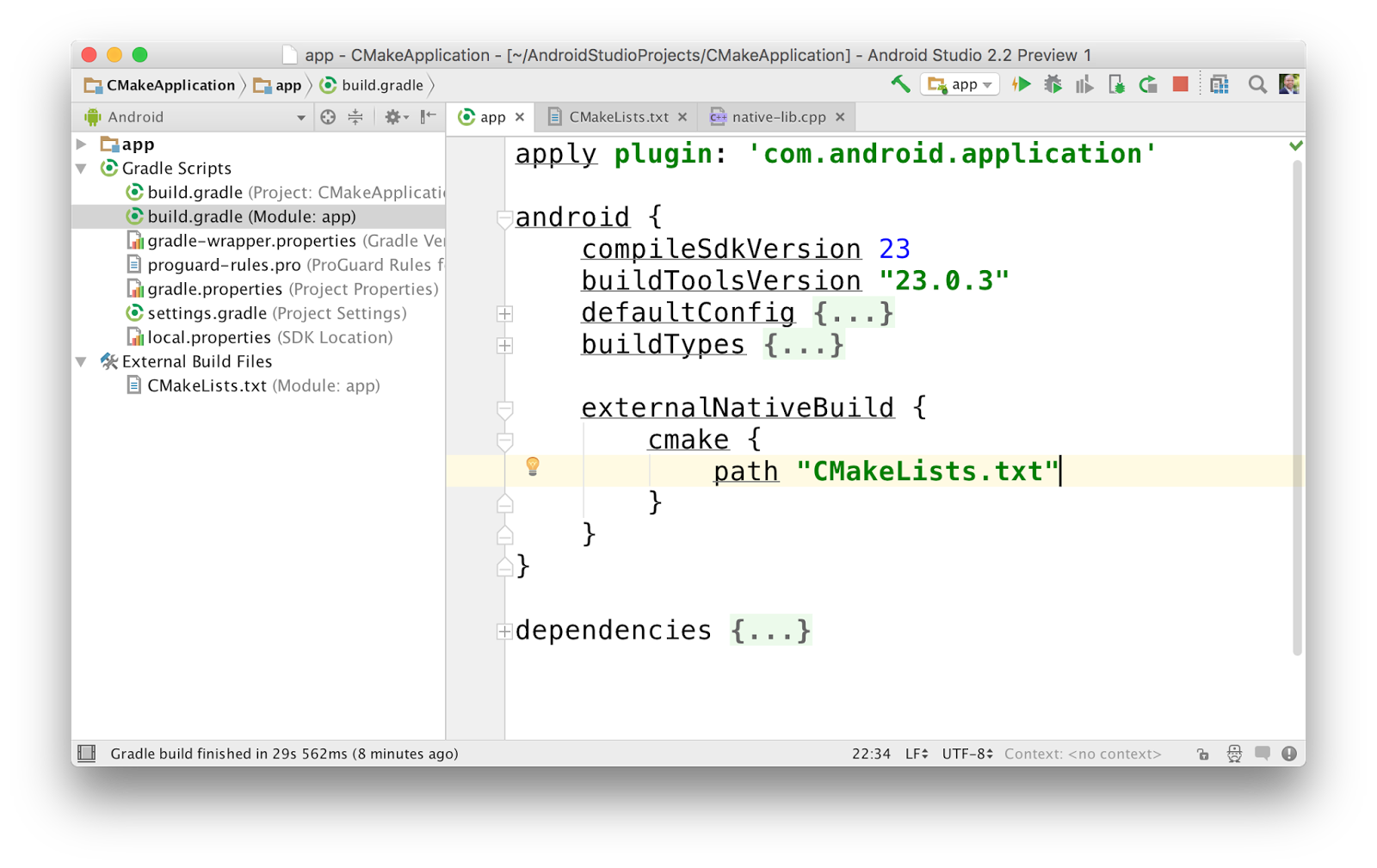Screen dimensions: 1377x868
Task: Switch to the CMakeLists.txt editor tab
Action: (616, 117)
